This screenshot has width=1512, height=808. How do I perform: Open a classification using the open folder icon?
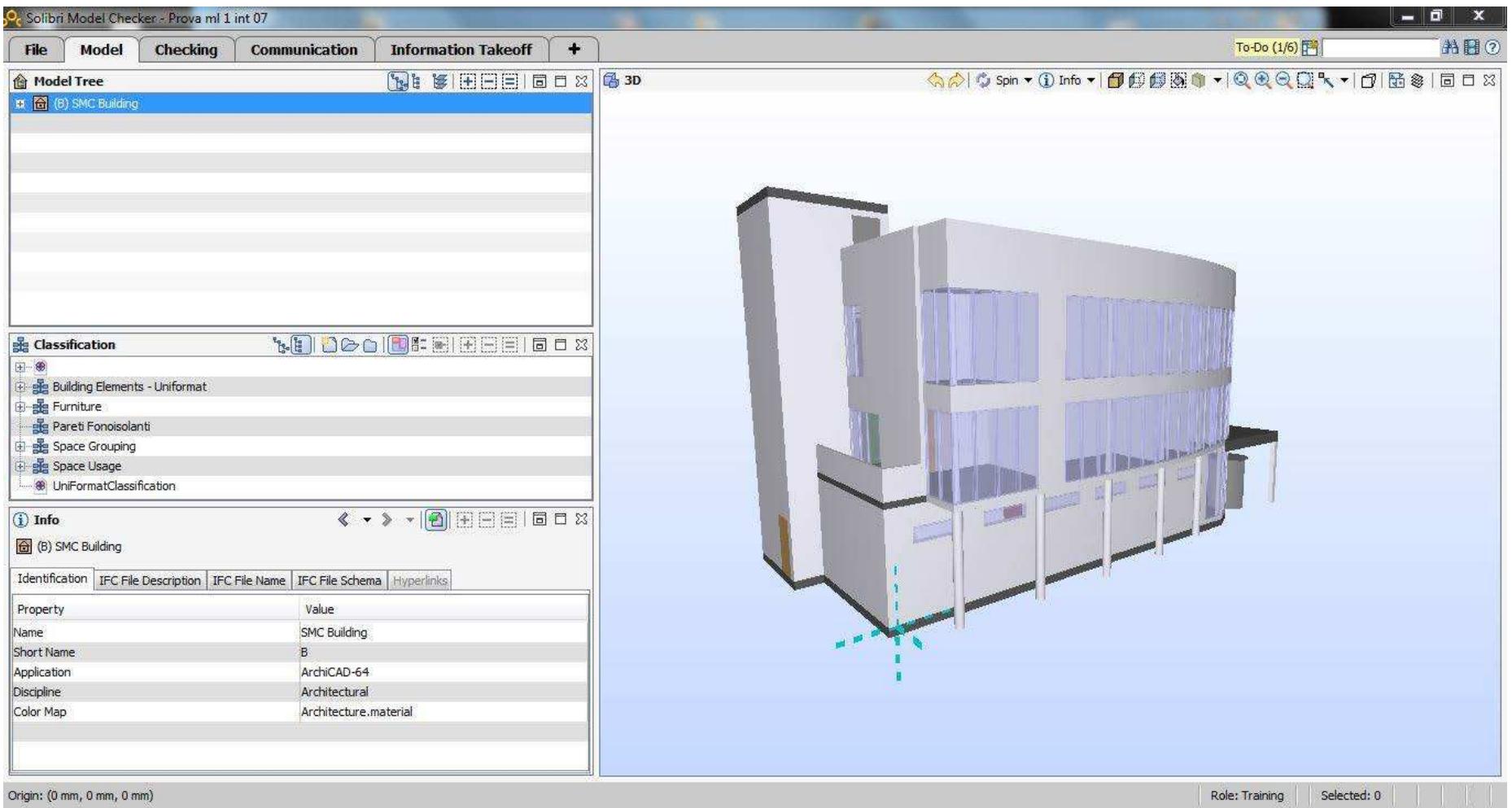(x=350, y=345)
